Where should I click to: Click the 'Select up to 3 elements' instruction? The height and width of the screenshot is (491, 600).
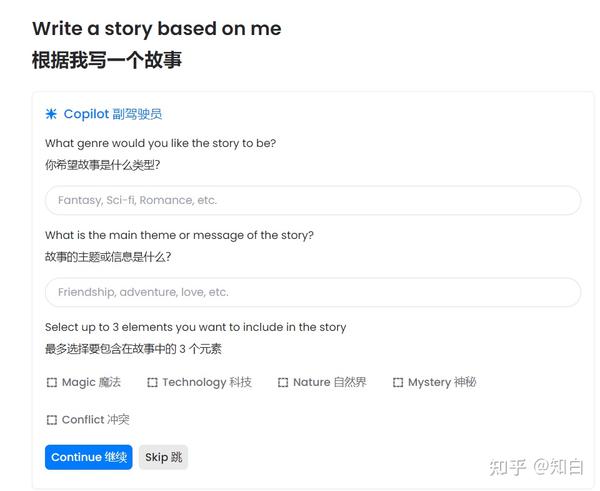196,327
